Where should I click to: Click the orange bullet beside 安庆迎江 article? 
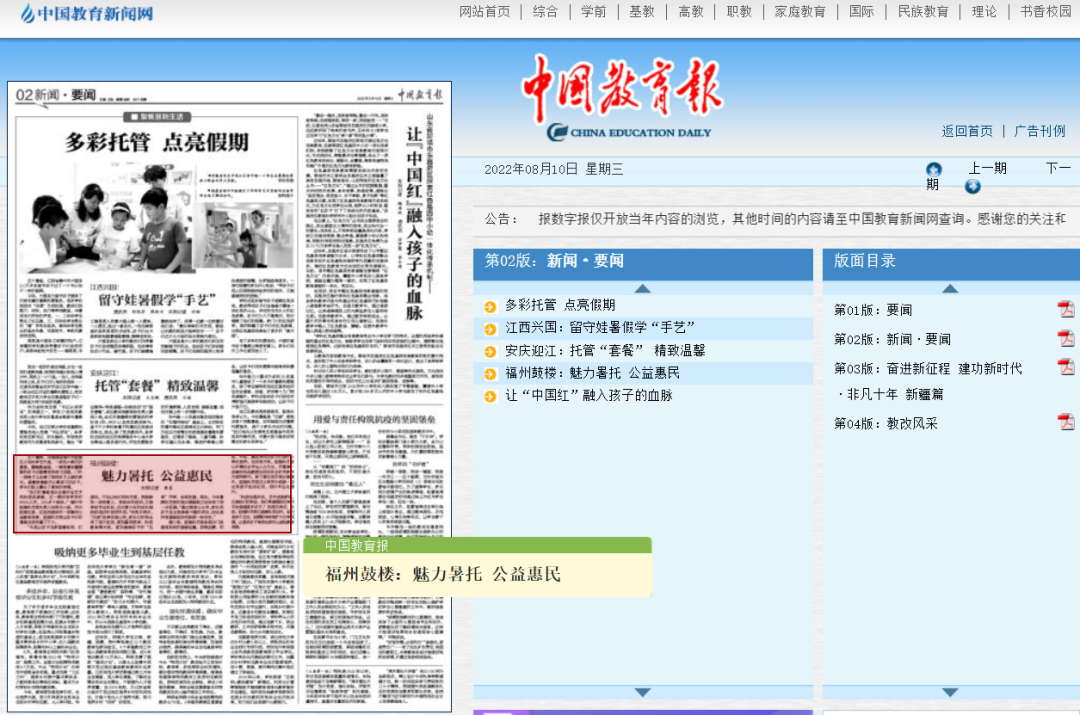(490, 352)
